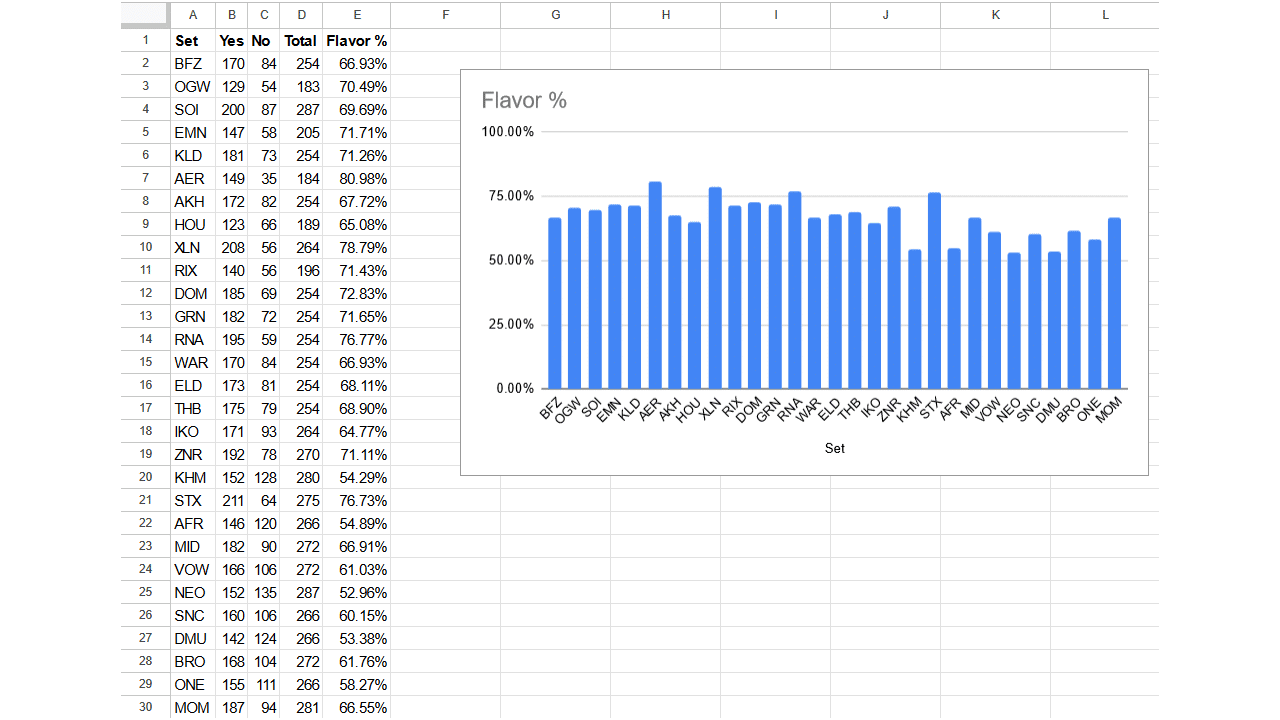Click the Total header cell
Viewport: 1280px width, 720px height.
pyautogui.click(x=300, y=41)
